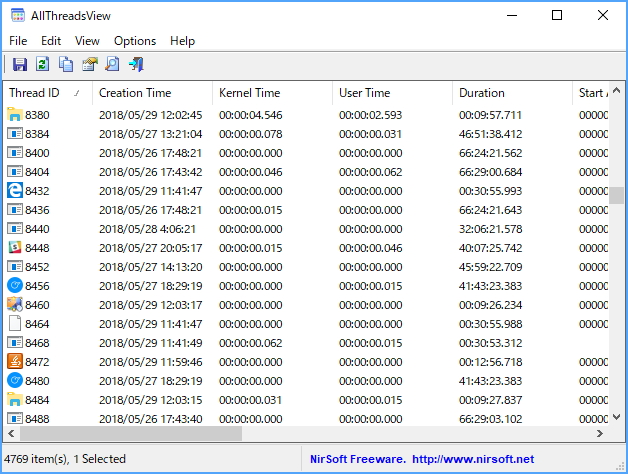Screen dimensions: 628x474
Task: Open the Edit menu
Action: (x=51, y=41)
